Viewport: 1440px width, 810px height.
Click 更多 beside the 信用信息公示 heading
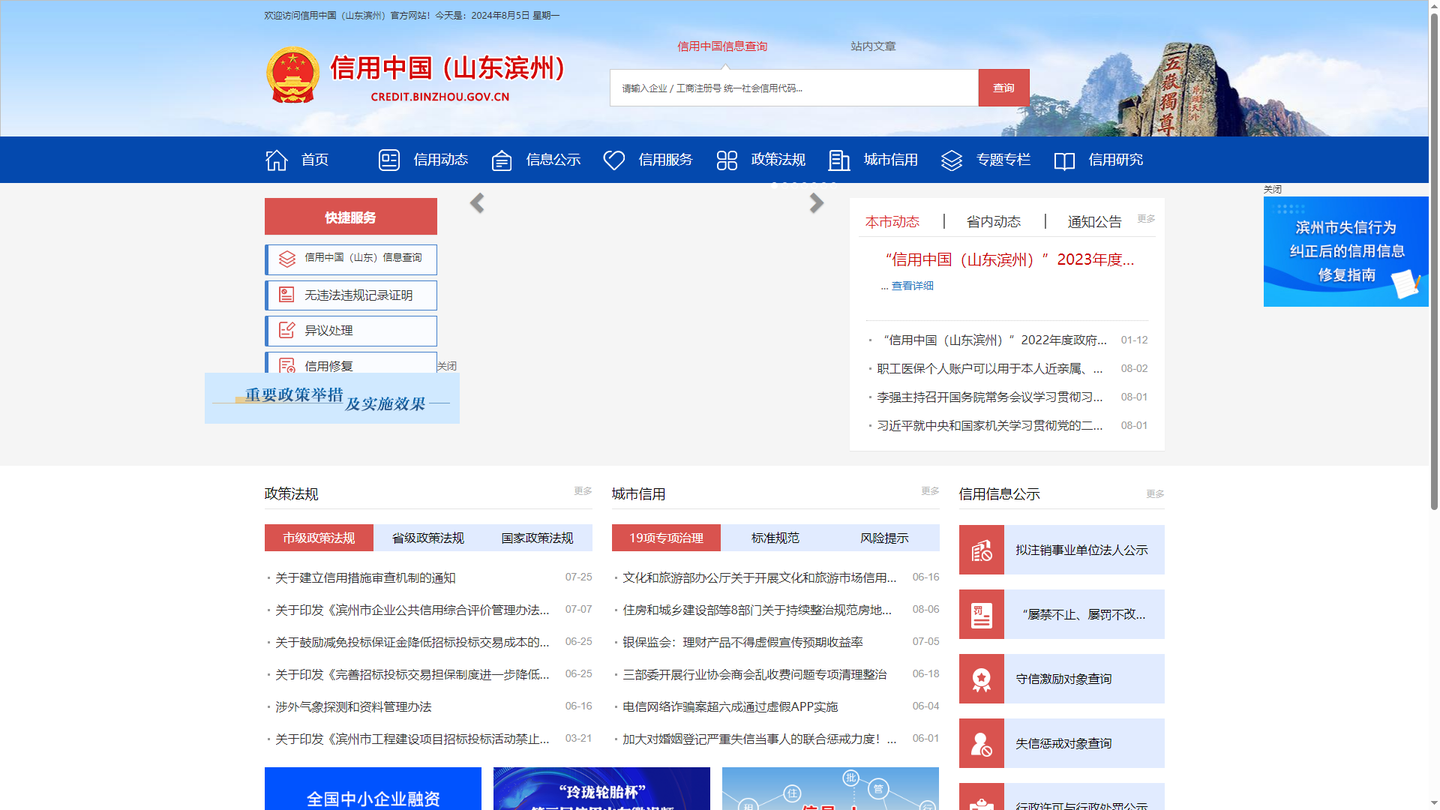1155,494
